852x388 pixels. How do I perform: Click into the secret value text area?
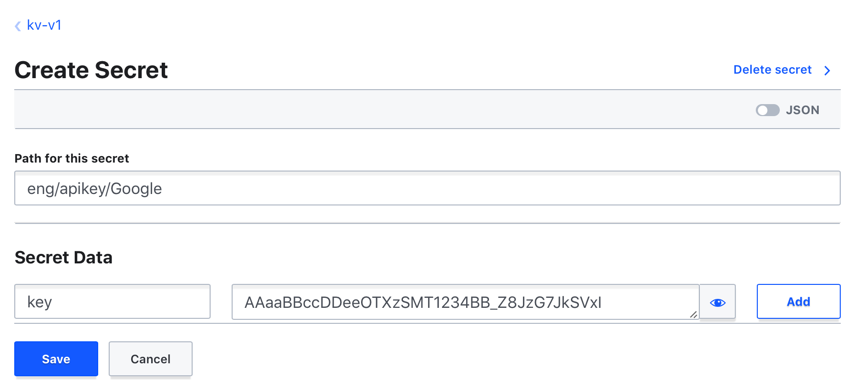(x=465, y=302)
